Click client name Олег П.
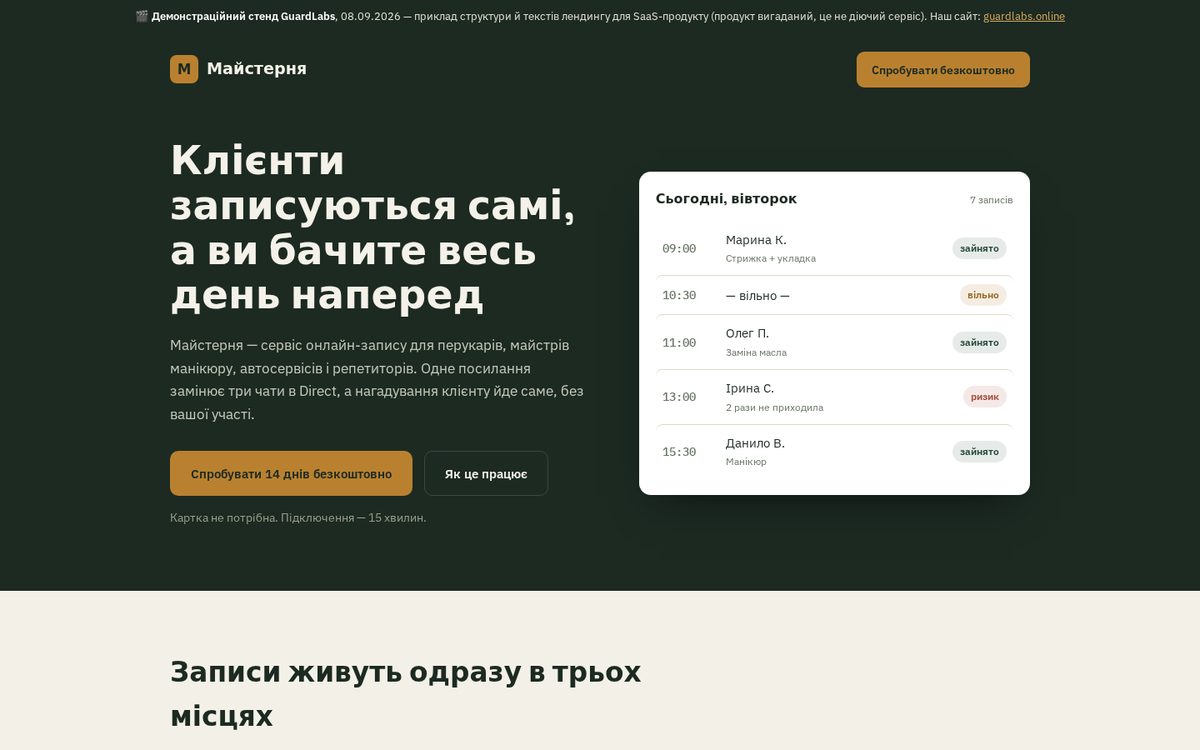 coord(747,333)
